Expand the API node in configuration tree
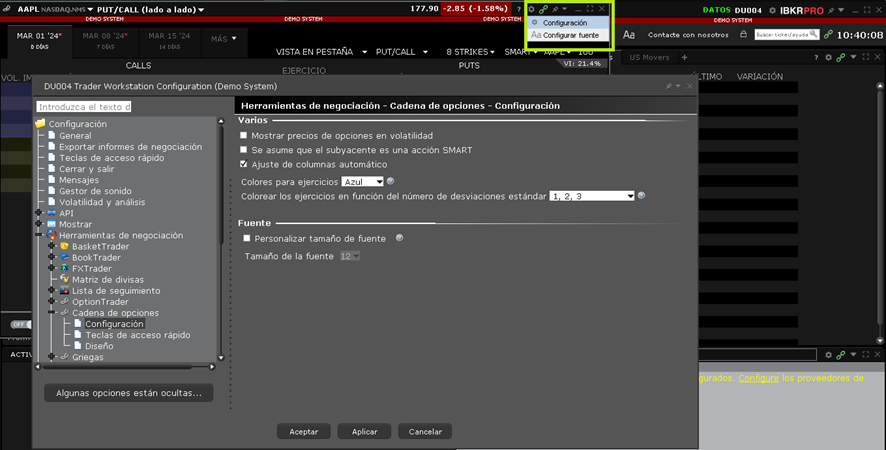886x450 pixels. tap(38, 213)
